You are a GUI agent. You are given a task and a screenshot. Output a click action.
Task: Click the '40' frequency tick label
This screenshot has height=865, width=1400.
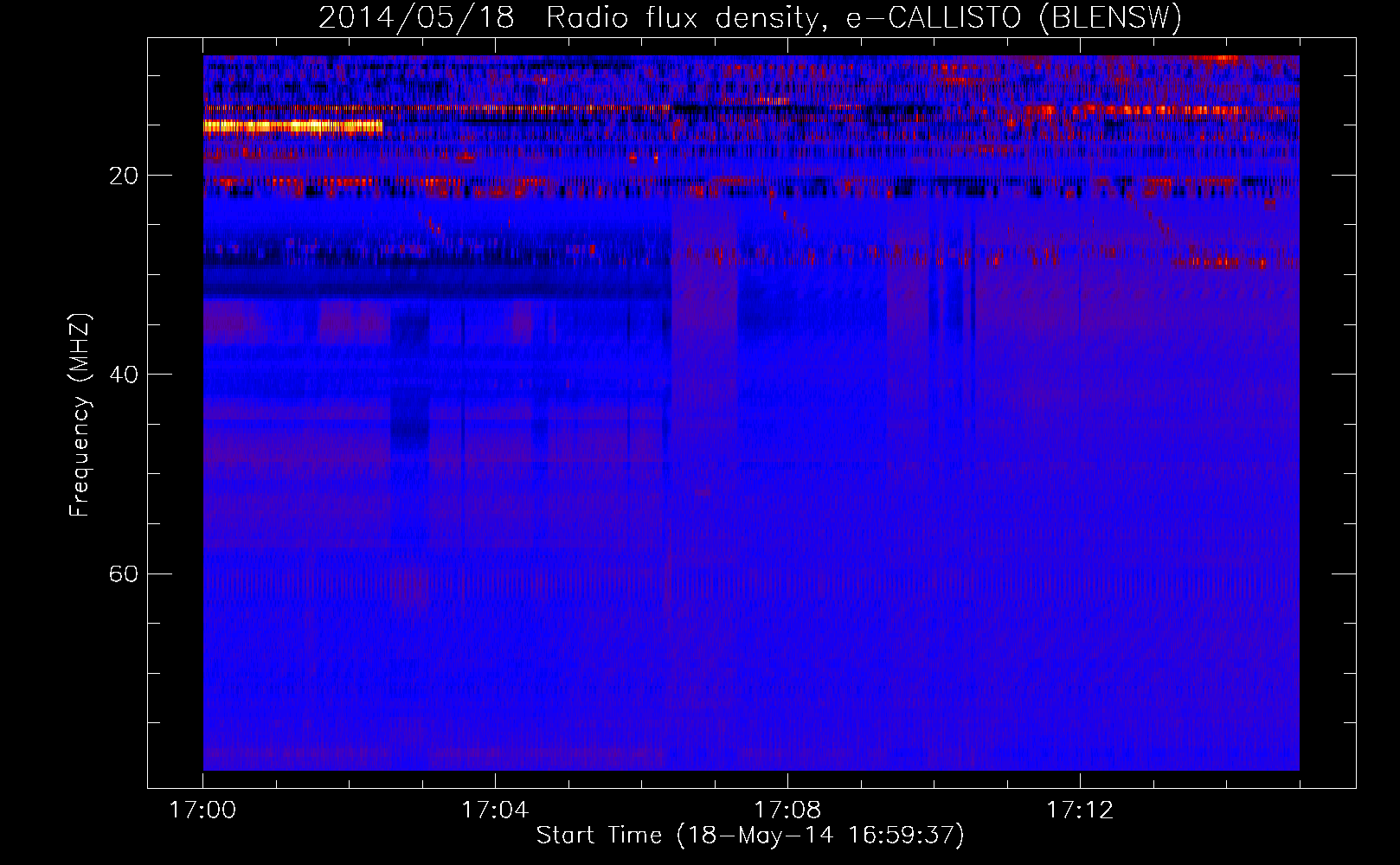[124, 375]
